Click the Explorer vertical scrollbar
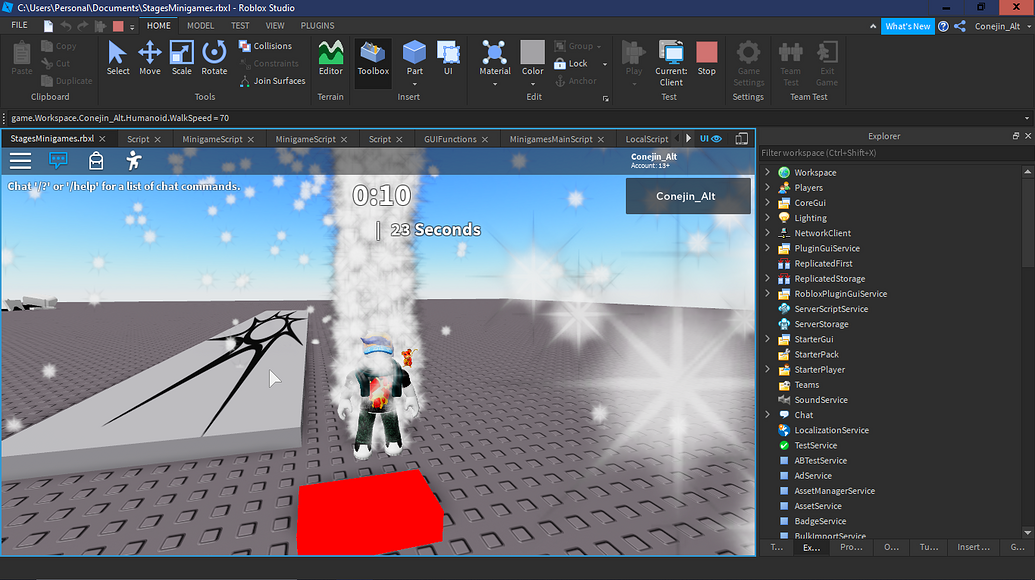 click(1028, 221)
